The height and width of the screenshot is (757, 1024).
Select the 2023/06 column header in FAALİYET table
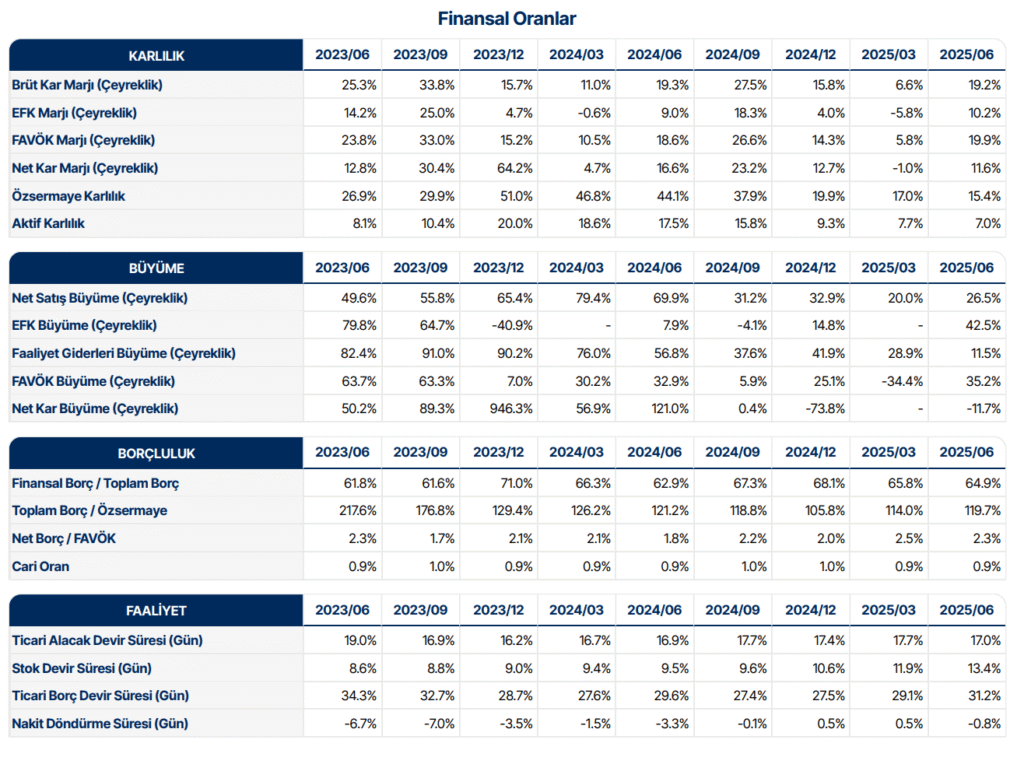click(x=341, y=610)
